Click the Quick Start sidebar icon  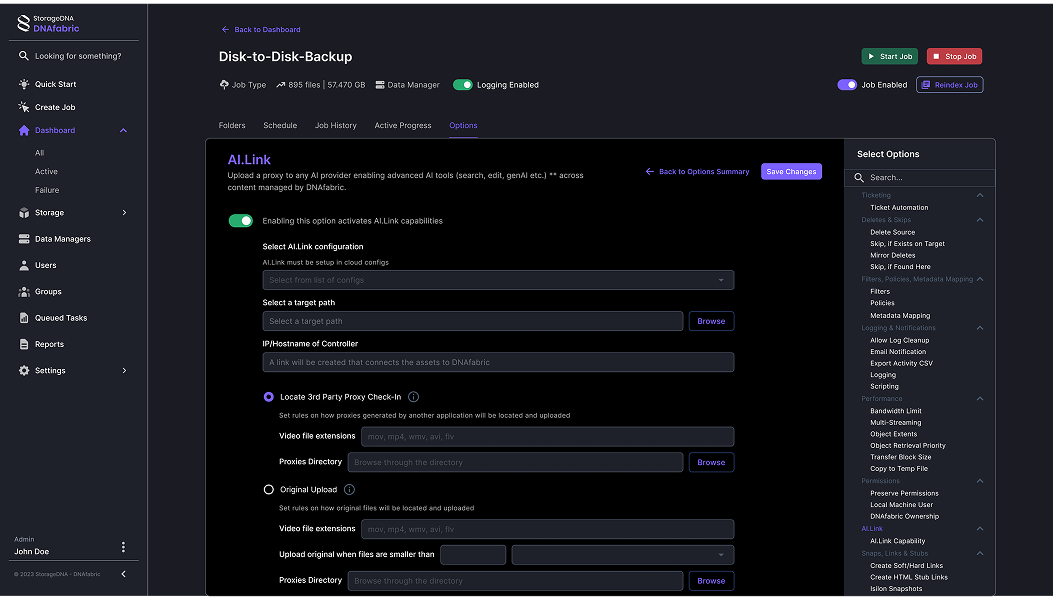click(24, 84)
